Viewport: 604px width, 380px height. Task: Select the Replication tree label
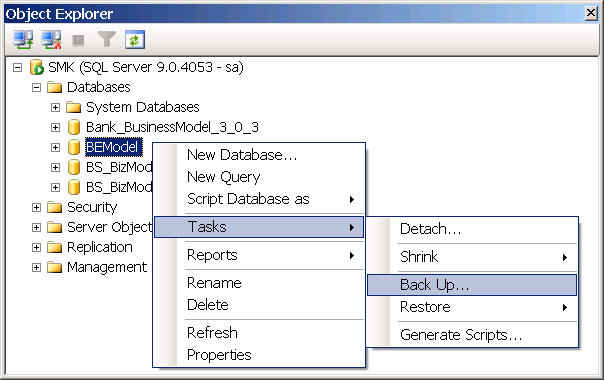[100, 247]
